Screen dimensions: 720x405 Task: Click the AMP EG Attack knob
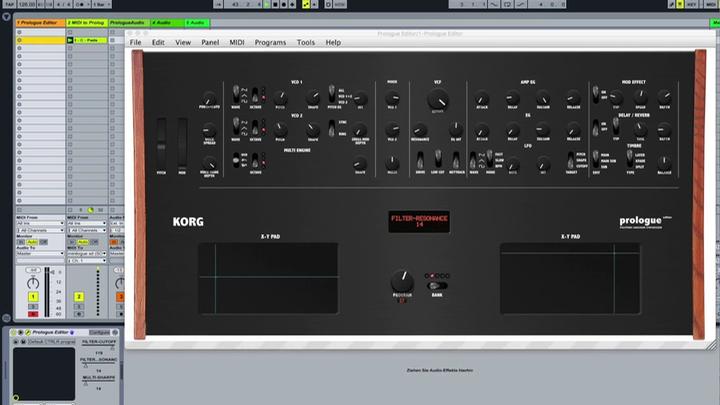coord(482,98)
